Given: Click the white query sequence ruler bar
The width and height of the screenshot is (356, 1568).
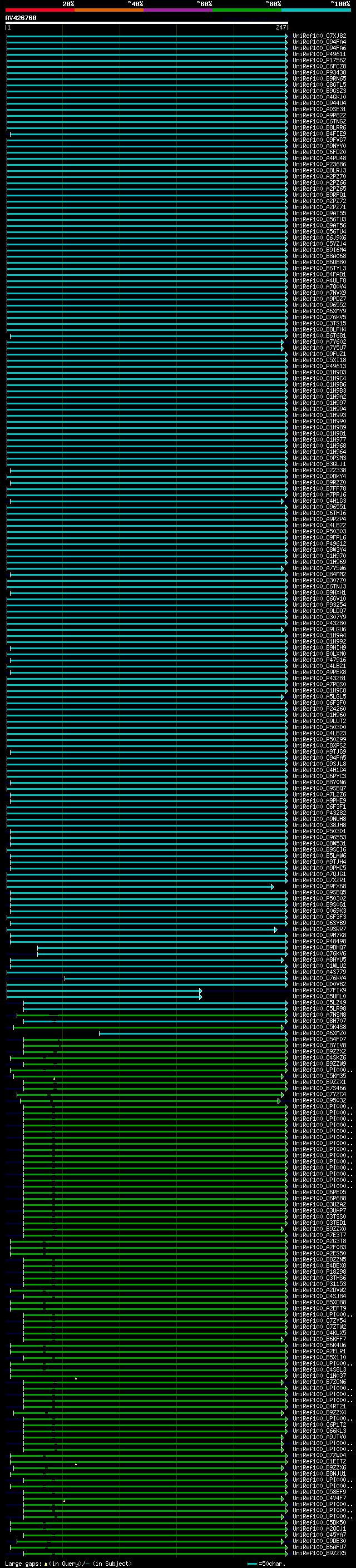Looking at the screenshot, I should pyautogui.click(x=147, y=23).
